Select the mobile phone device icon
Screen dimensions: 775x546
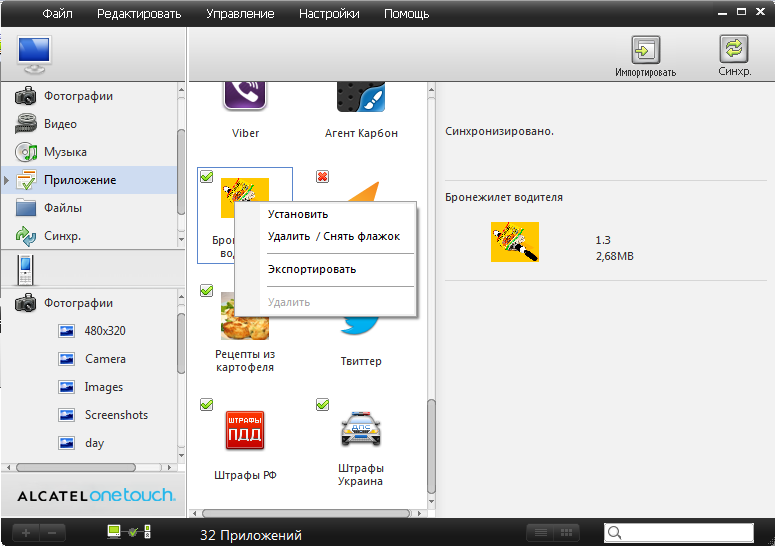pos(26,269)
